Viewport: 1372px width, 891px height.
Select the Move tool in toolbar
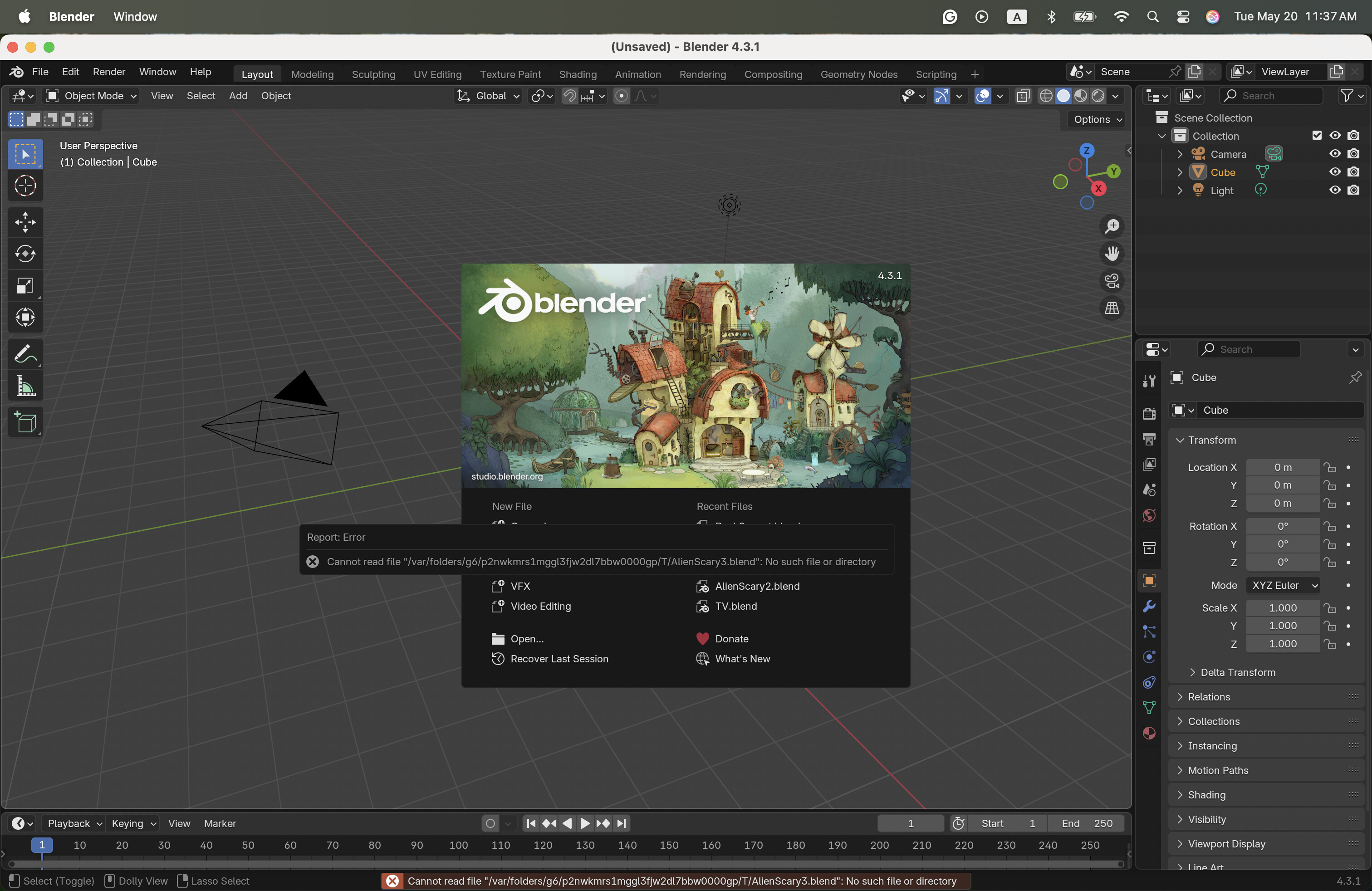click(x=25, y=222)
